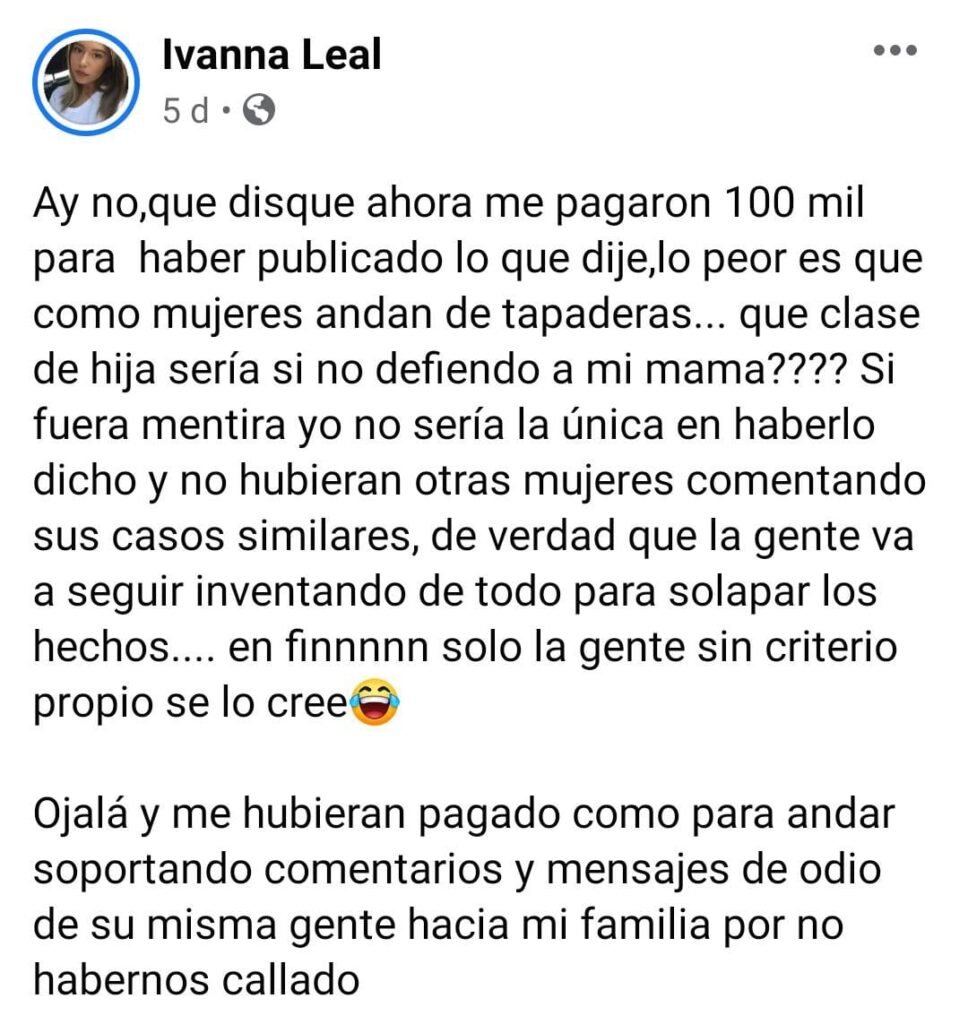The image size is (968, 1024).
Task: Open the three-dot post options menu
Action: (895, 51)
